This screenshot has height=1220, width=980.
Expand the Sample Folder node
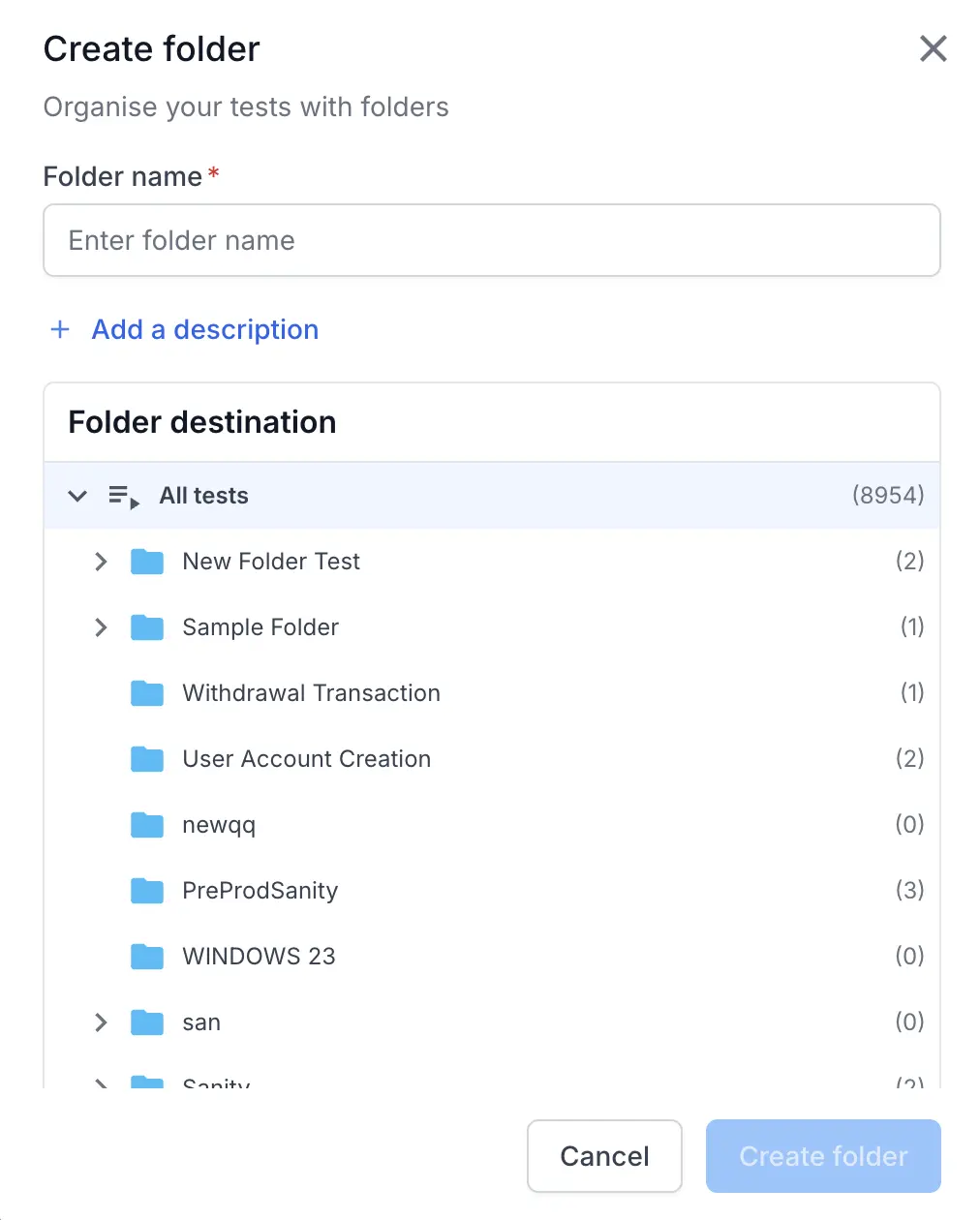101,627
